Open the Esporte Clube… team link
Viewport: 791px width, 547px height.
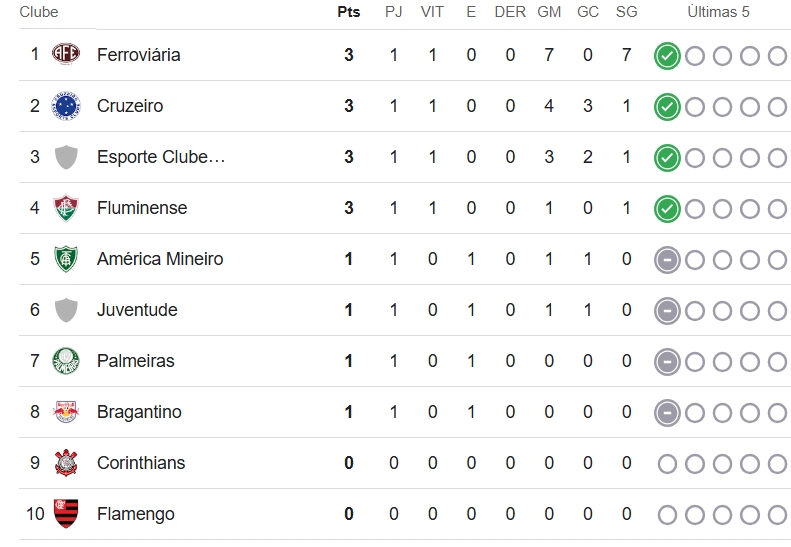161,157
